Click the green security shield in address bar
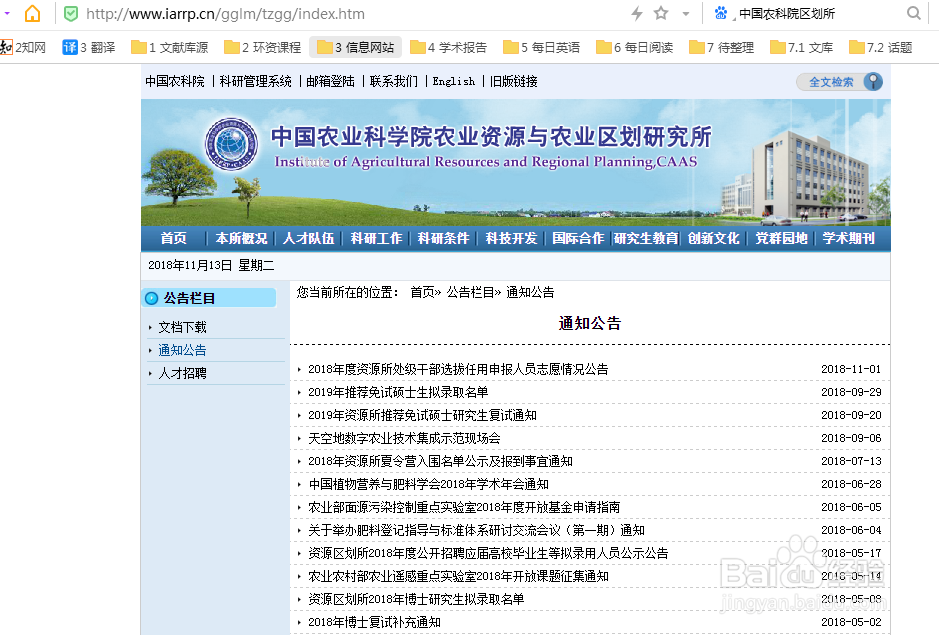Screen dimensions: 939x635 pos(70,14)
